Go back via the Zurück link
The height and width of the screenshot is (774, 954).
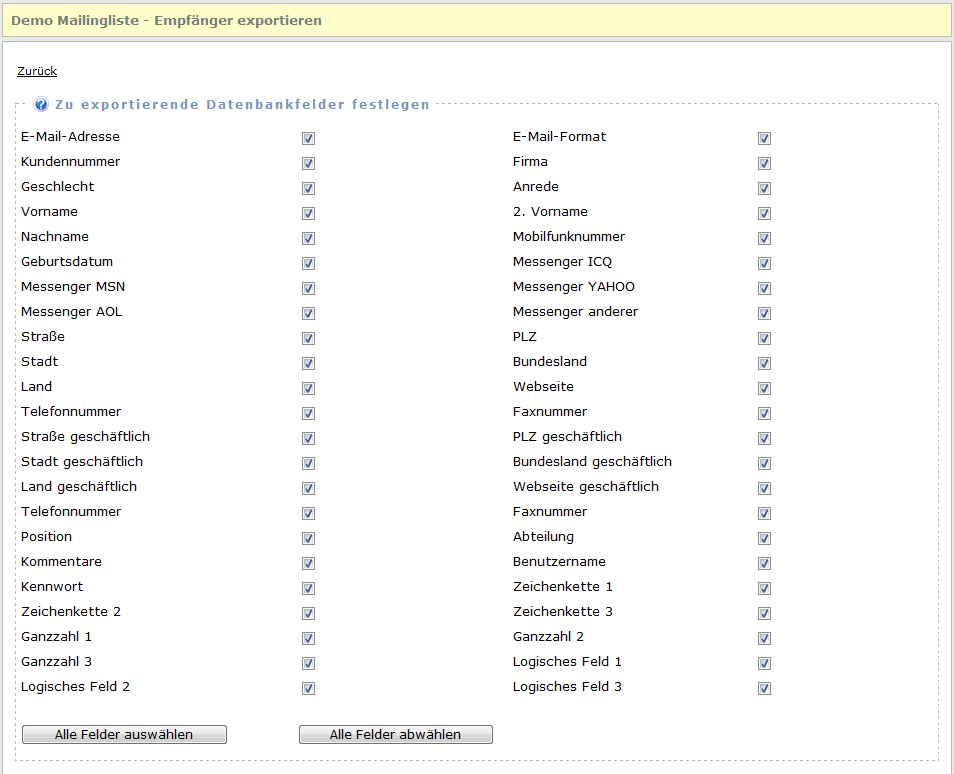coord(37,71)
